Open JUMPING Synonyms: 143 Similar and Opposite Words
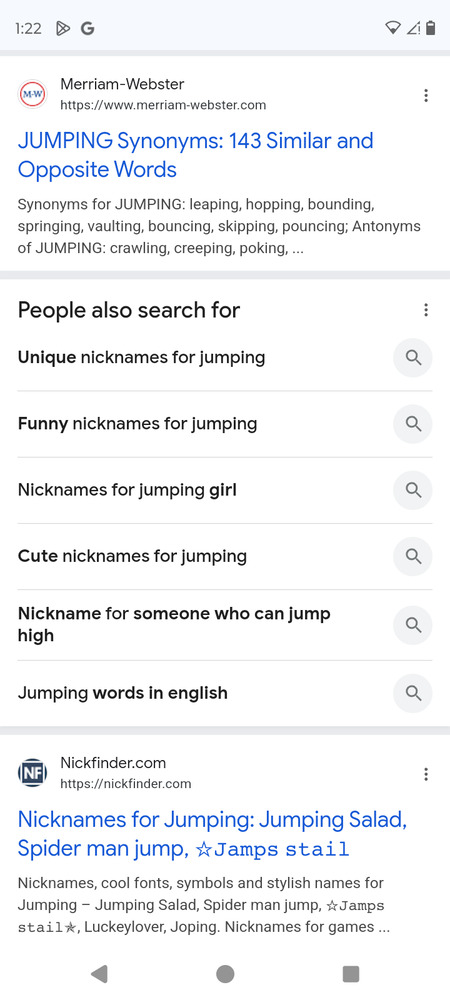Viewport: 450px width, 1000px height. coord(196,155)
